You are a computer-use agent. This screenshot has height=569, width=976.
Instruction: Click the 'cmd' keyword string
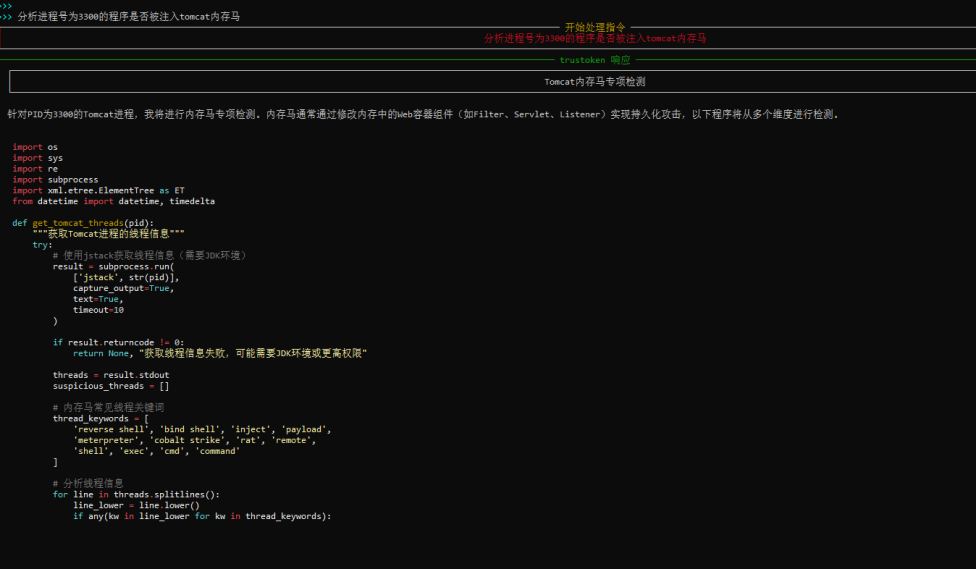tap(172, 451)
